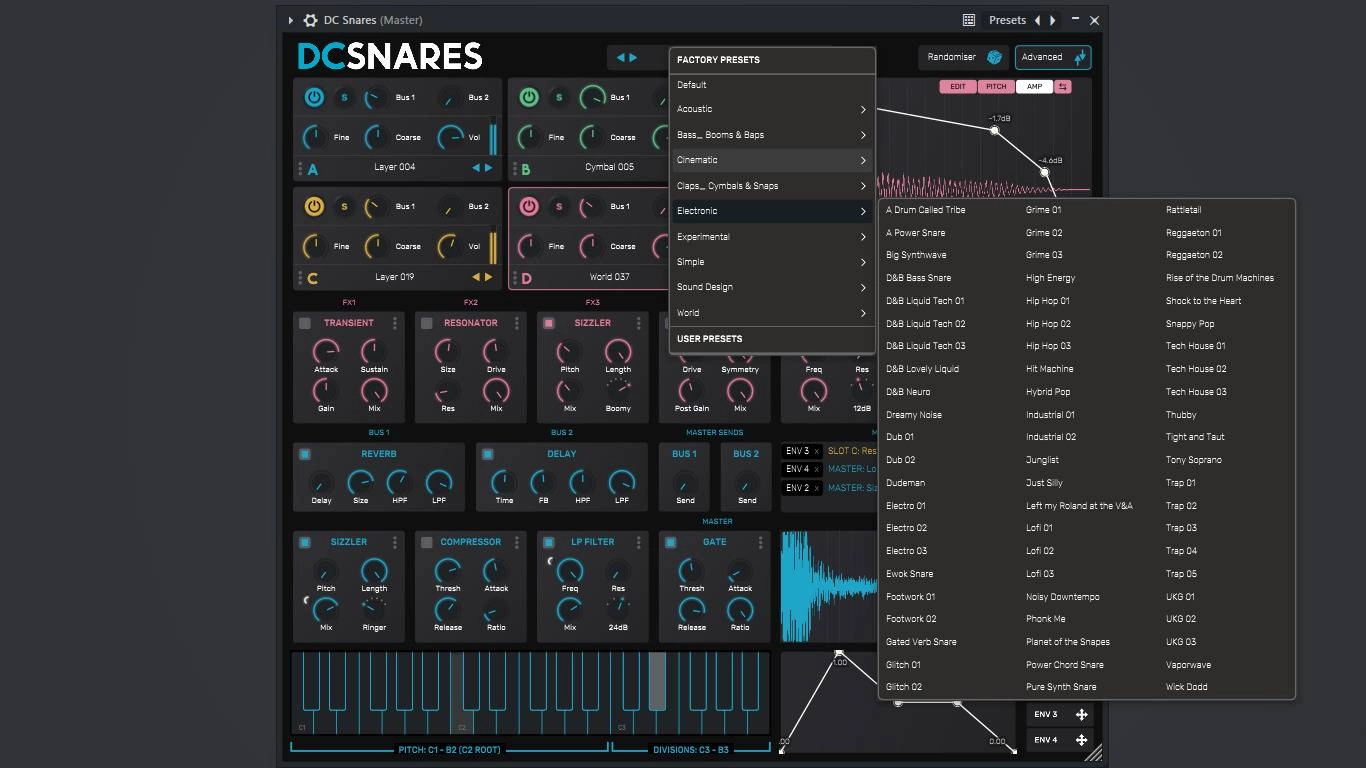
Task: Open the Presets button in title bar
Action: (1007, 20)
